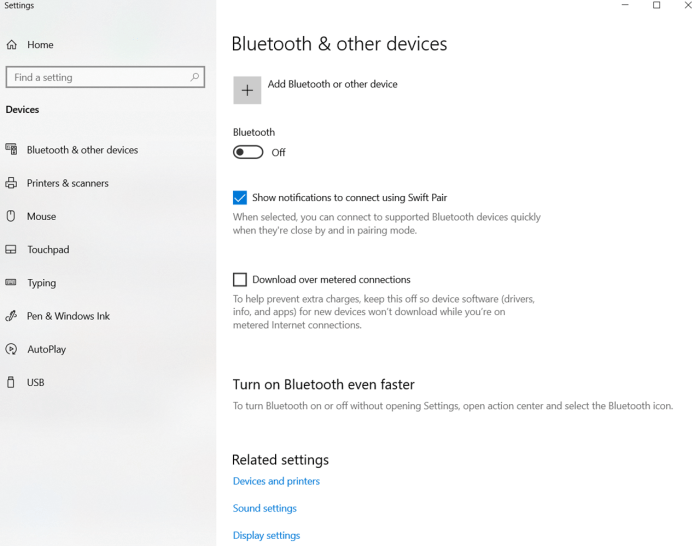Click the Find a setting search box
This screenshot has width=700, height=546.
105,77
